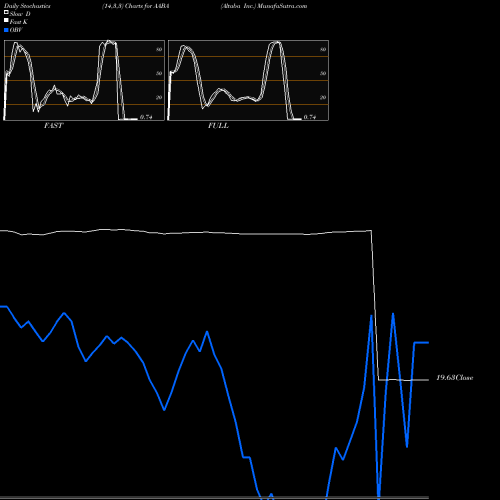Click the '(14,3,3) Charts for AABA' heading
The image size is (500, 500).
136,6
